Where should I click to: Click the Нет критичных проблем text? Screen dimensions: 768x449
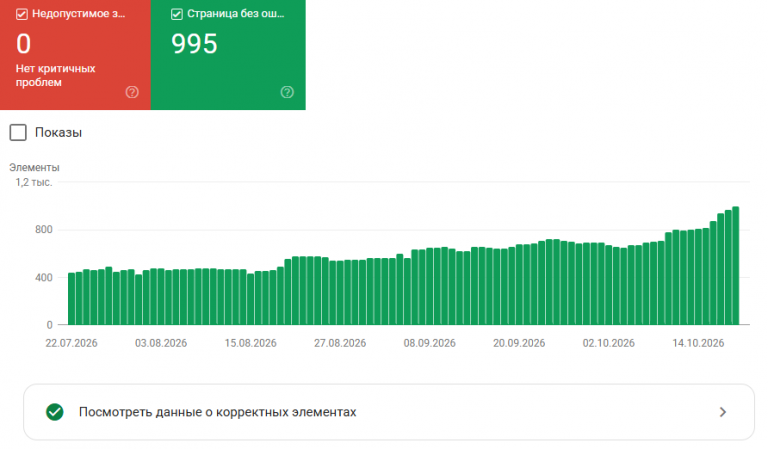point(55,75)
